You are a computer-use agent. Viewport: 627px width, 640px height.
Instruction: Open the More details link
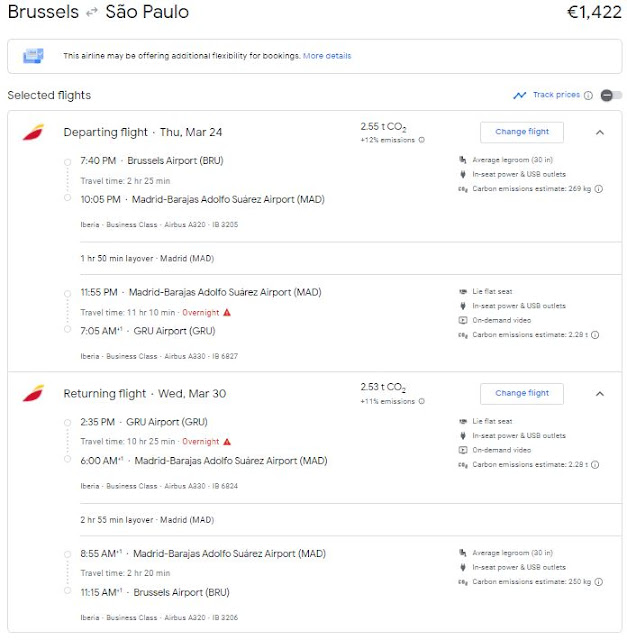pyautogui.click(x=327, y=56)
